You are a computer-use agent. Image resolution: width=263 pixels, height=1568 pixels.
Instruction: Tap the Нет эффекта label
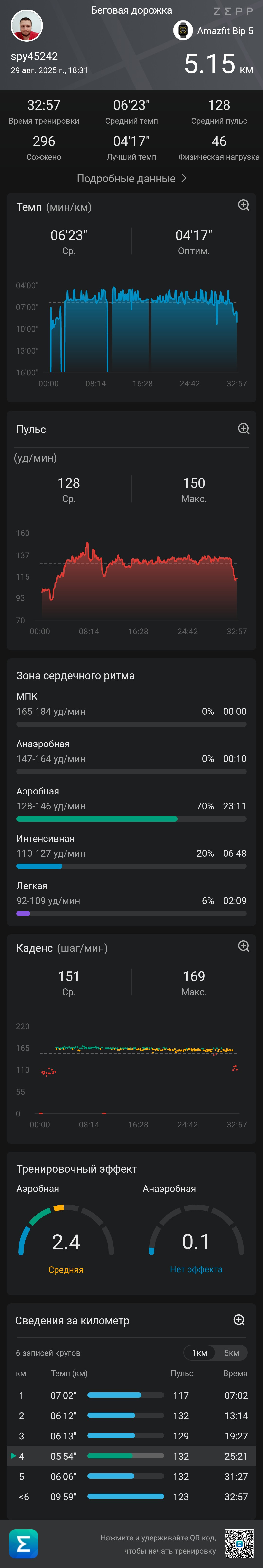pyautogui.click(x=196, y=1269)
